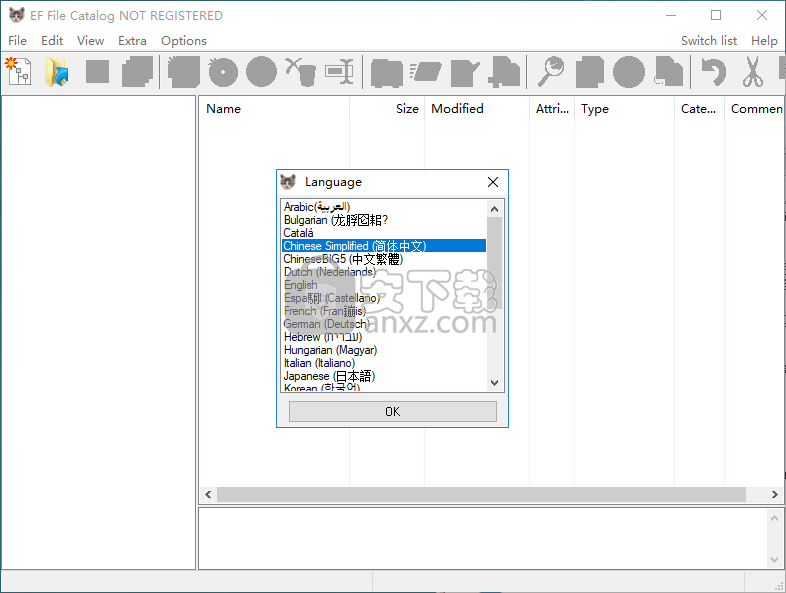This screenshot has height=593, width=786.
Task: Maximize the EF File Catalog window
Action: point(716,16)
